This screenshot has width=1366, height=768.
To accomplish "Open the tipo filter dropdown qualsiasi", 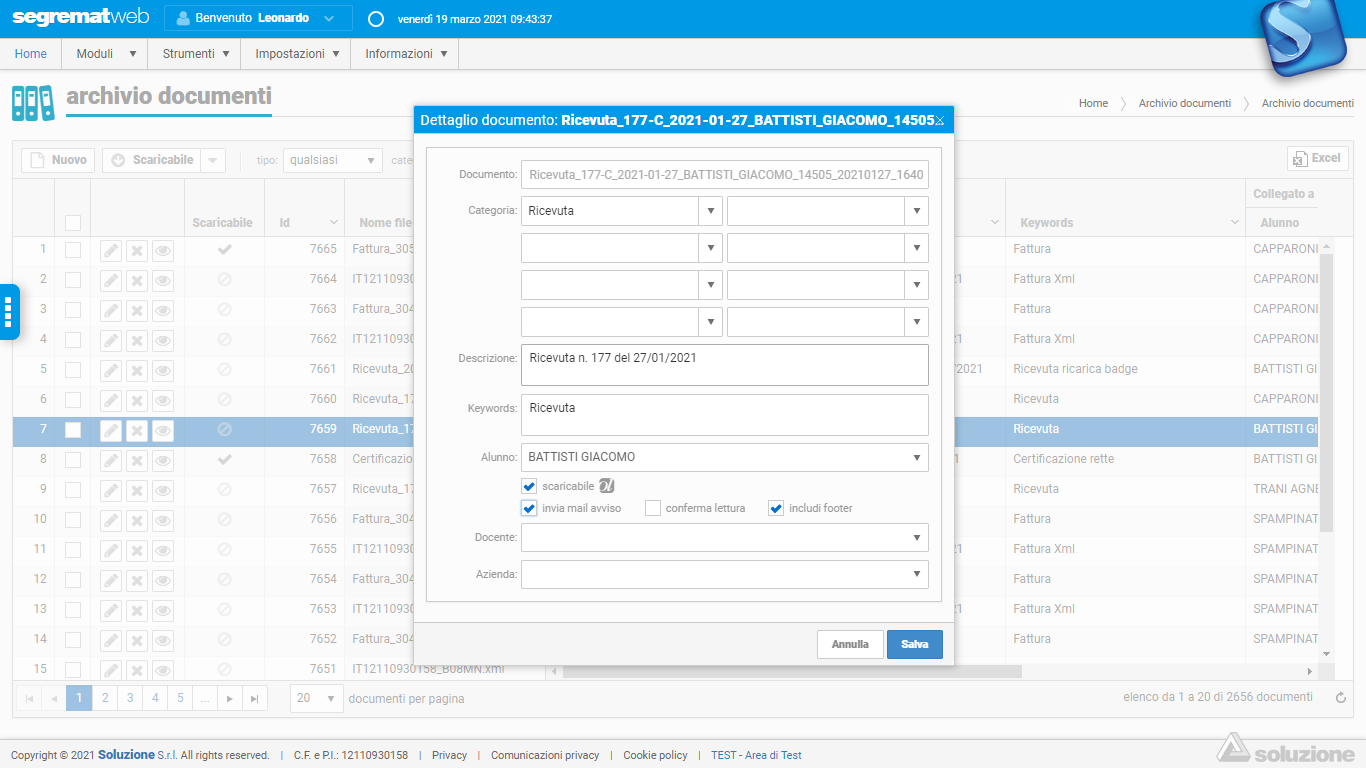I will pyautogui.click(x=333, y=160).
